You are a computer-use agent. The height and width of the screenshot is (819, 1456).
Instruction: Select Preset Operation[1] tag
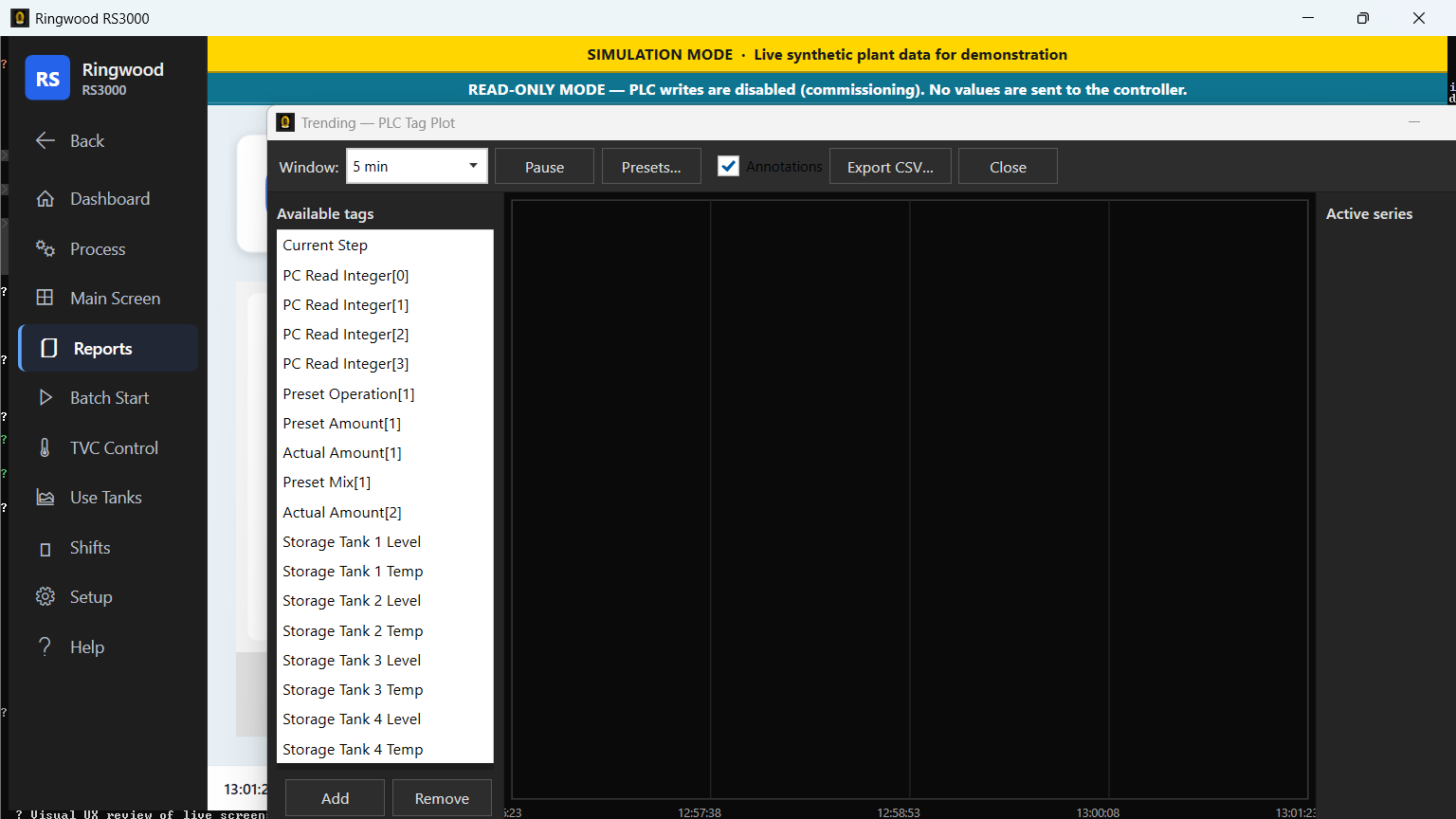pos(385,394)
